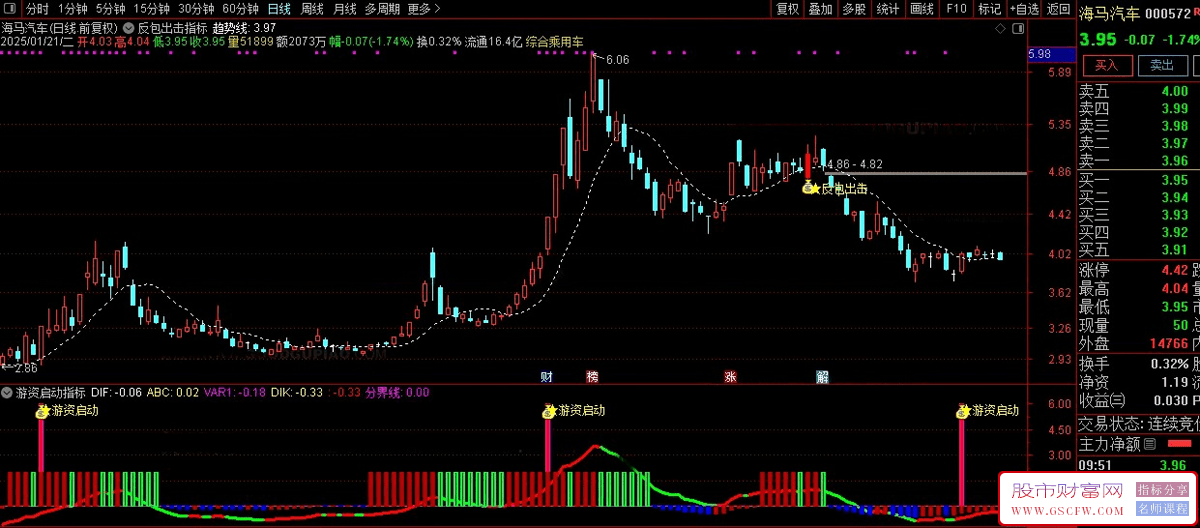Screen dimensions: 1200x528
Task: Click the 最低 3.95 value
Action: tap(1175, 307)
